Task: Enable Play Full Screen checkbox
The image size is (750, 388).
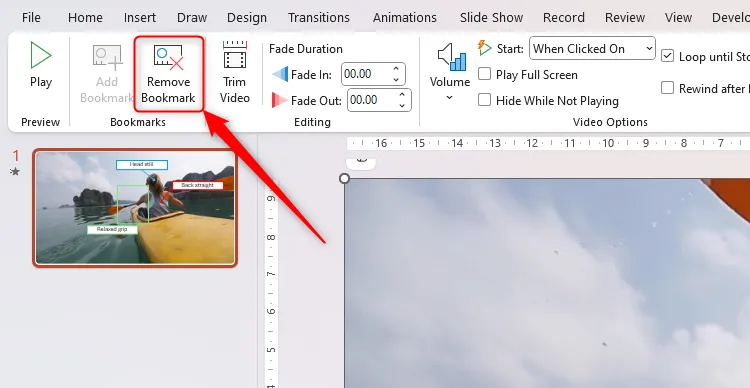Action: [x=485, y=74]
